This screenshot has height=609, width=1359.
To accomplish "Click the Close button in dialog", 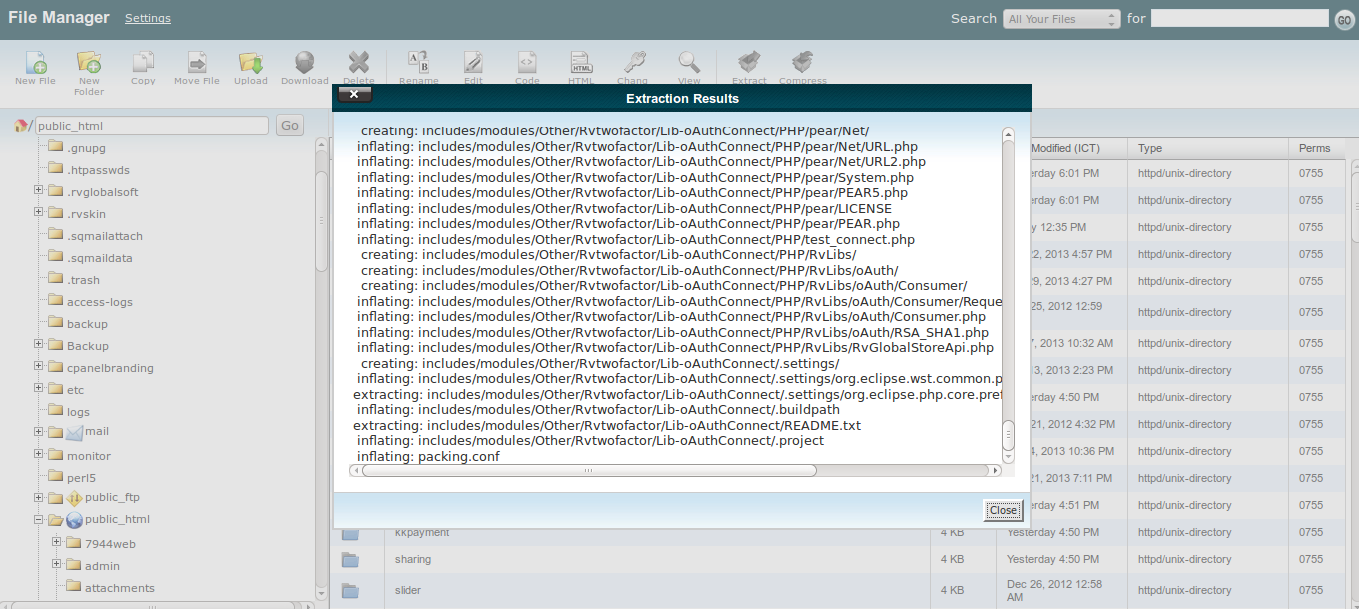I will [1002, 510].
